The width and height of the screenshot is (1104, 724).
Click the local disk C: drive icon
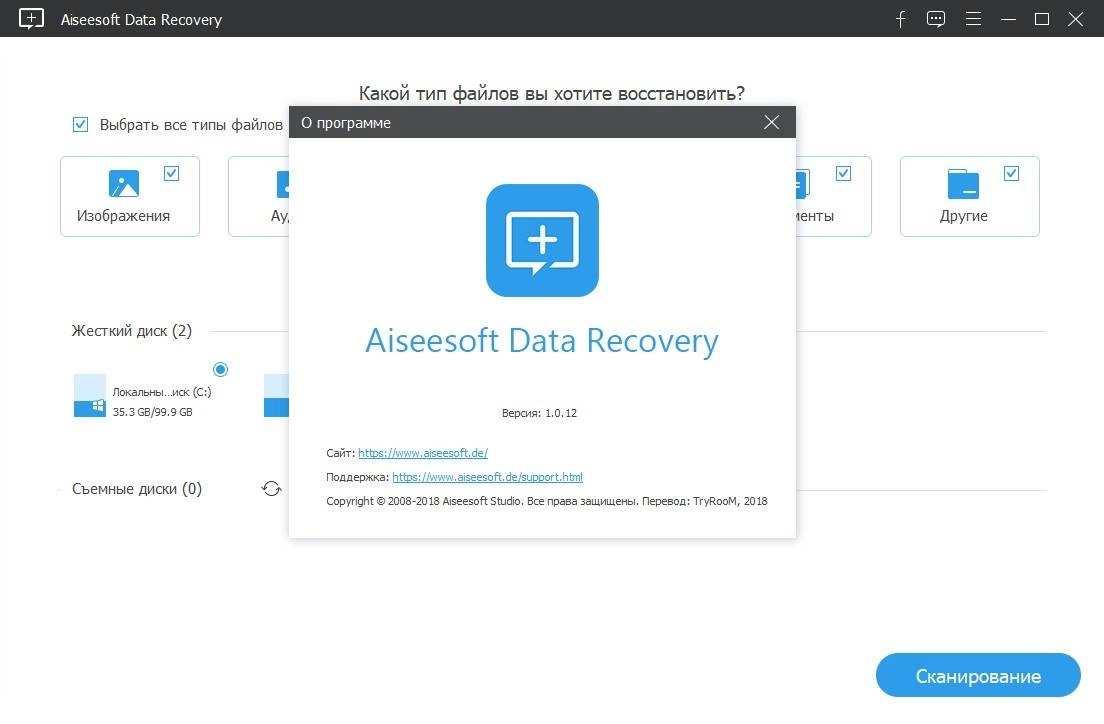coord(90,396)
